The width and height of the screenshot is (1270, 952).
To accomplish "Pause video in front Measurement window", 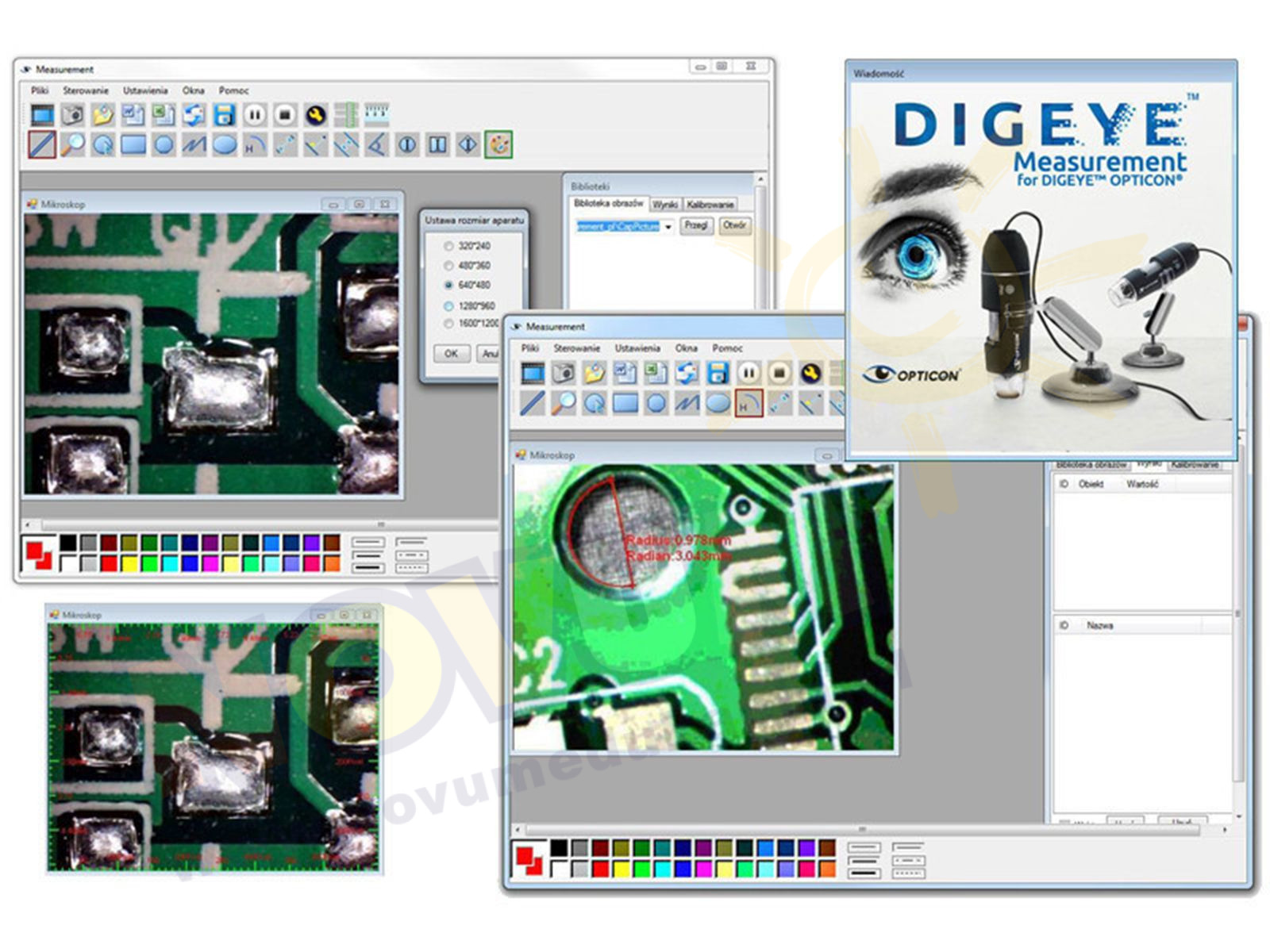I will 749,373.
